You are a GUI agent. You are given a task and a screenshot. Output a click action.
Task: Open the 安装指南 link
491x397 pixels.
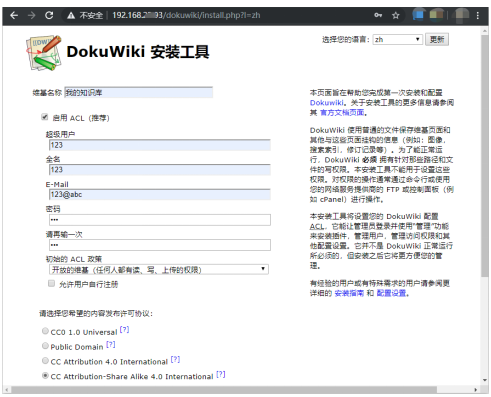coord(349,293)
